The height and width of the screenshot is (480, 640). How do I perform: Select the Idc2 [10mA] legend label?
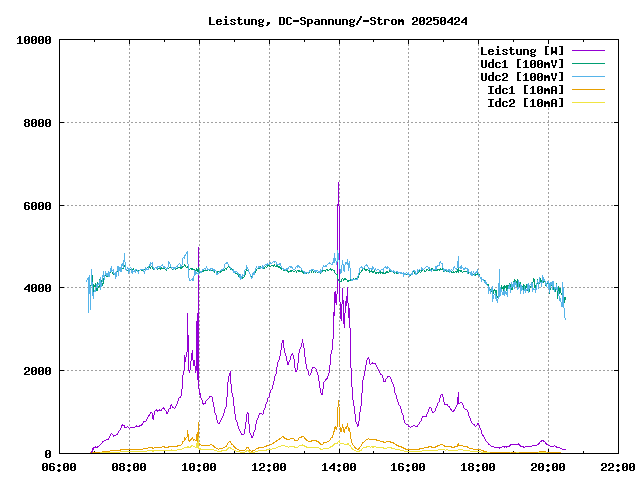pos(524,102)
